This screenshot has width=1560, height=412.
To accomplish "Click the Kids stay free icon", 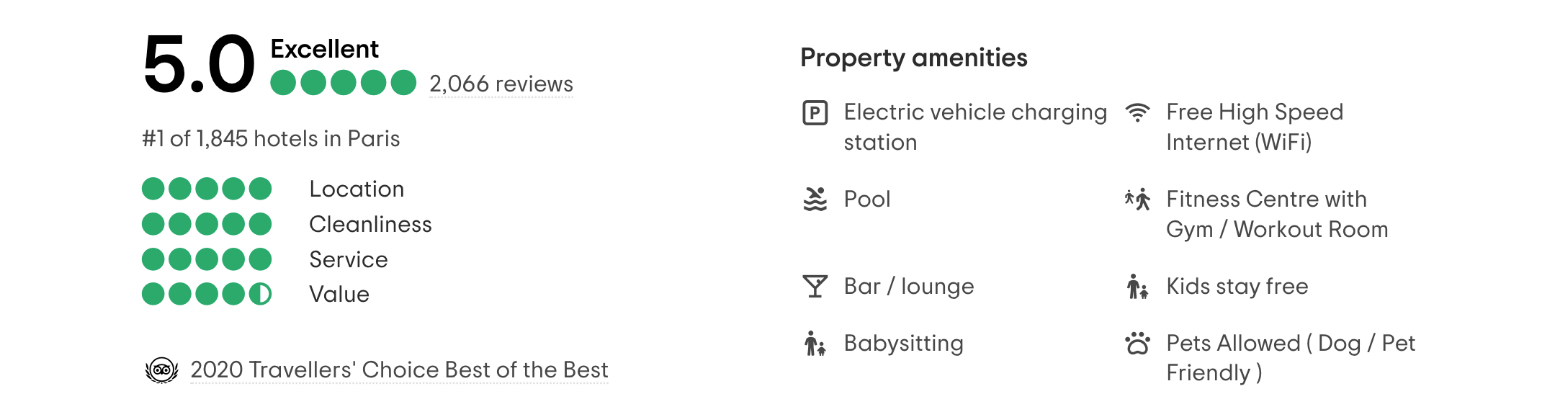I will pyautogui.click(x=1137, y=287).
